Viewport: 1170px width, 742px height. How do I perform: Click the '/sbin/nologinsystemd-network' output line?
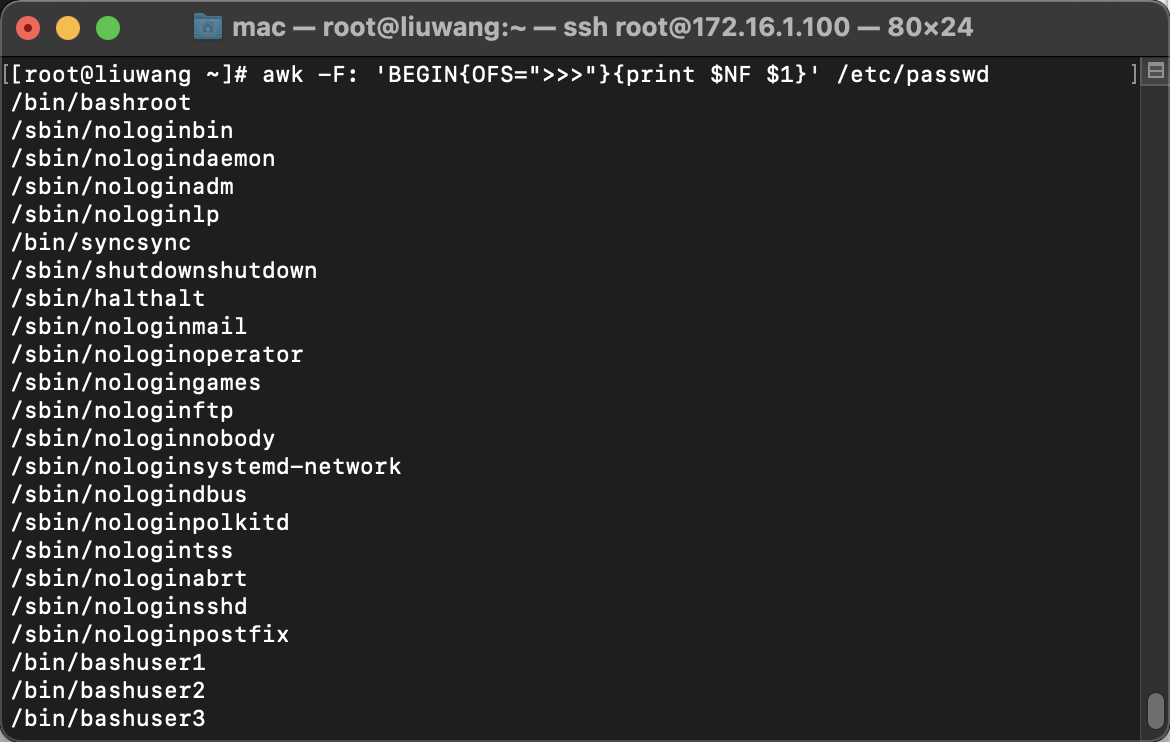pyautogui.click(x=206, y=467)
